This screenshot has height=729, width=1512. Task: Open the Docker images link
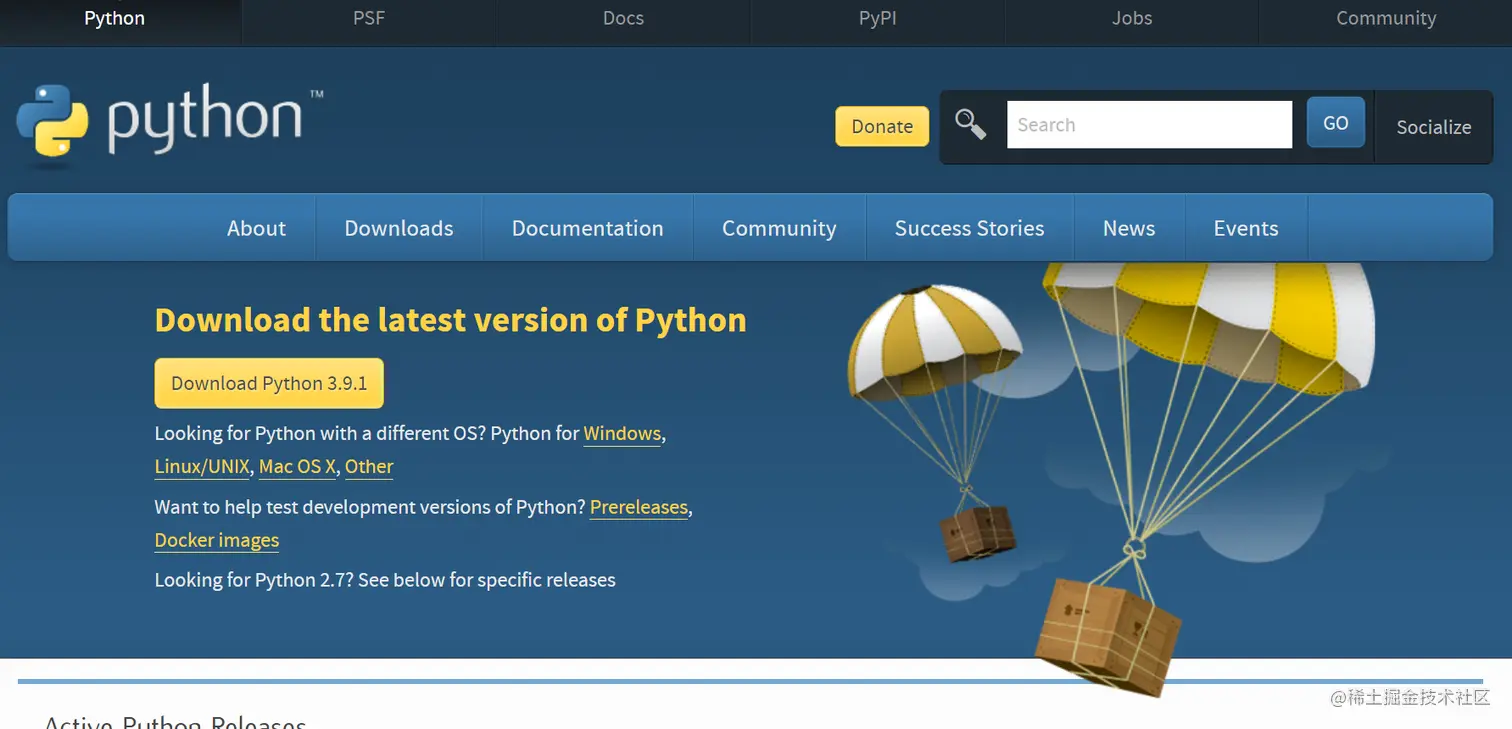(217, 540)
